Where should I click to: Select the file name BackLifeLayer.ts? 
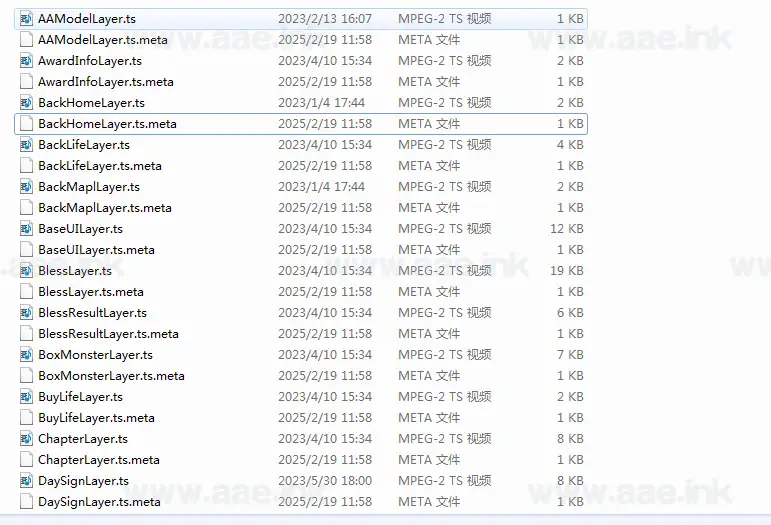click(84, 145)
